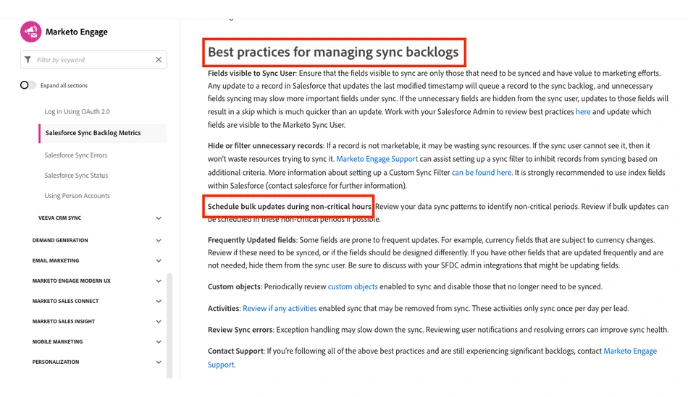The image size is (688, 397).
Task: Click the Personalization section label
Action: point(56,362)
